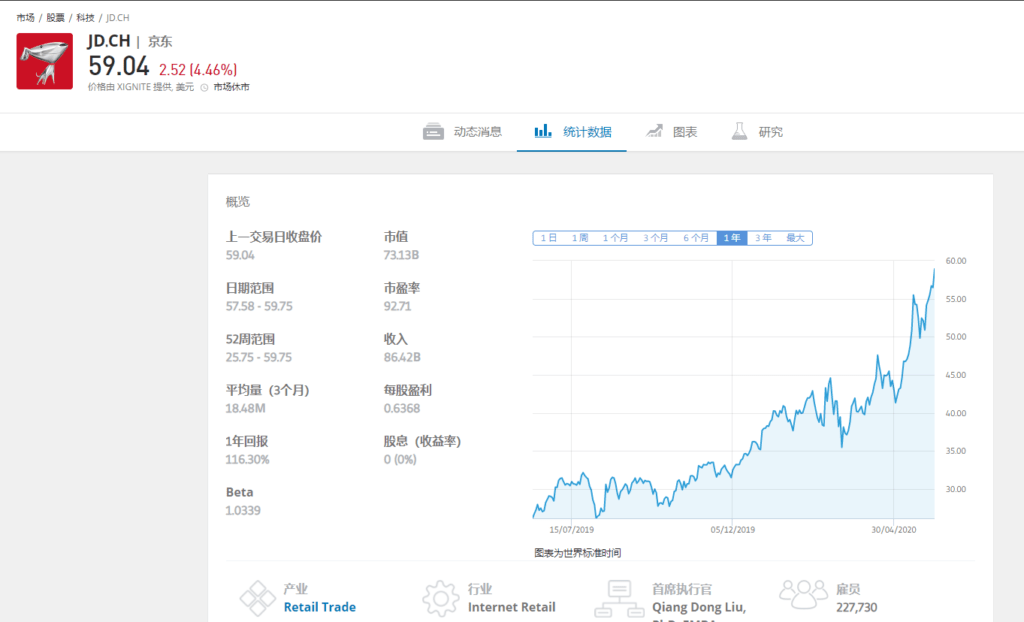
Task: Click the 1年回报 value 116.30%
Action: [248, 459]
